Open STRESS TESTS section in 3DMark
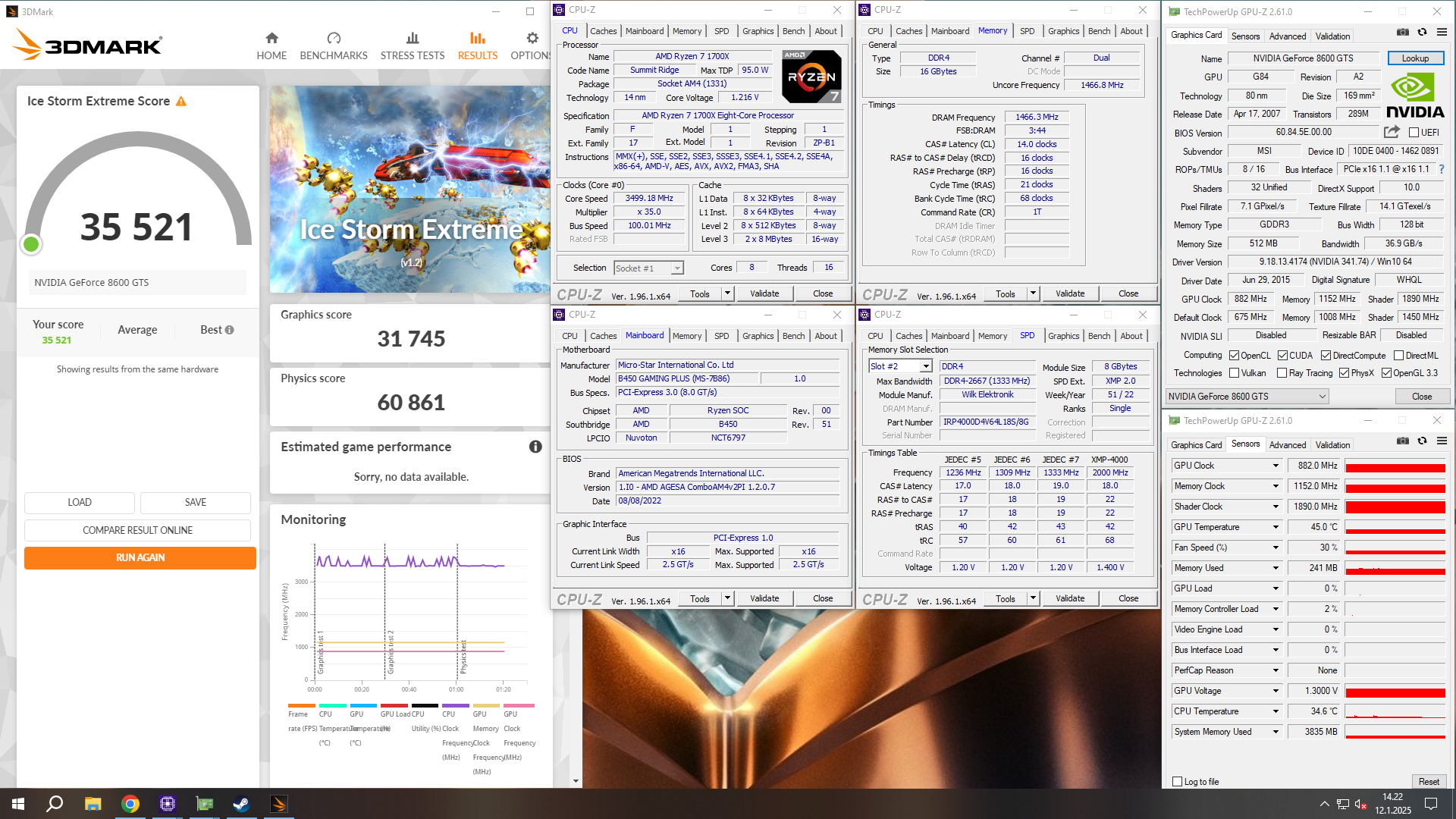This screenshot has height=819, width=1456. tap(413, 46)
